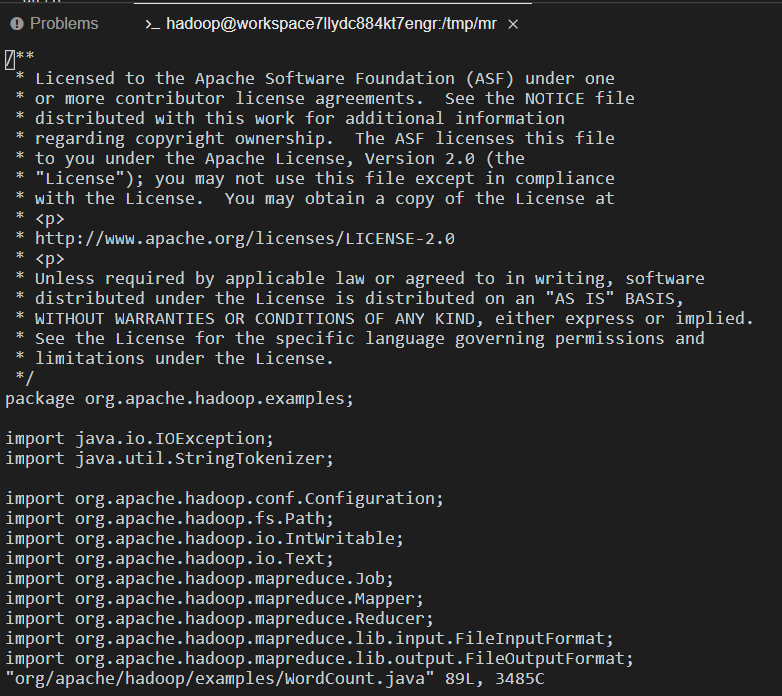Click the IntWritable import line
782x696 pixels.
point(204,538)
